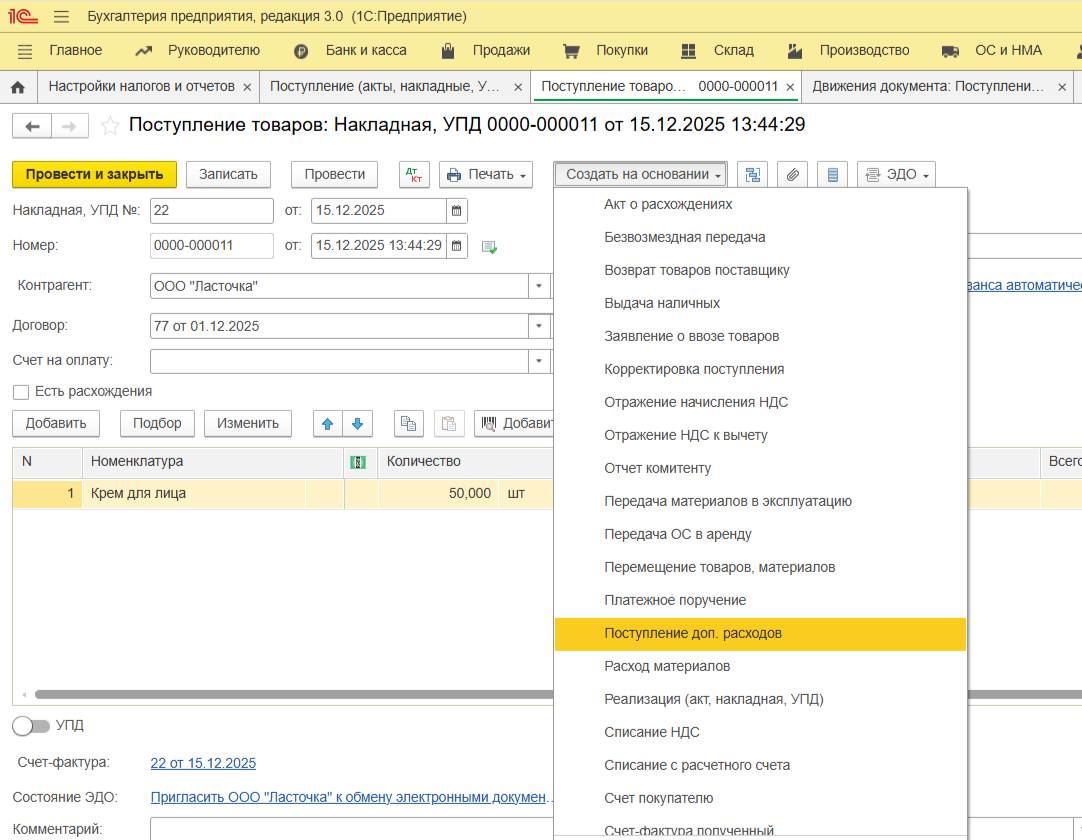
Task: Open the Печать dropdown menu
Action: click(x=486, y=174)
